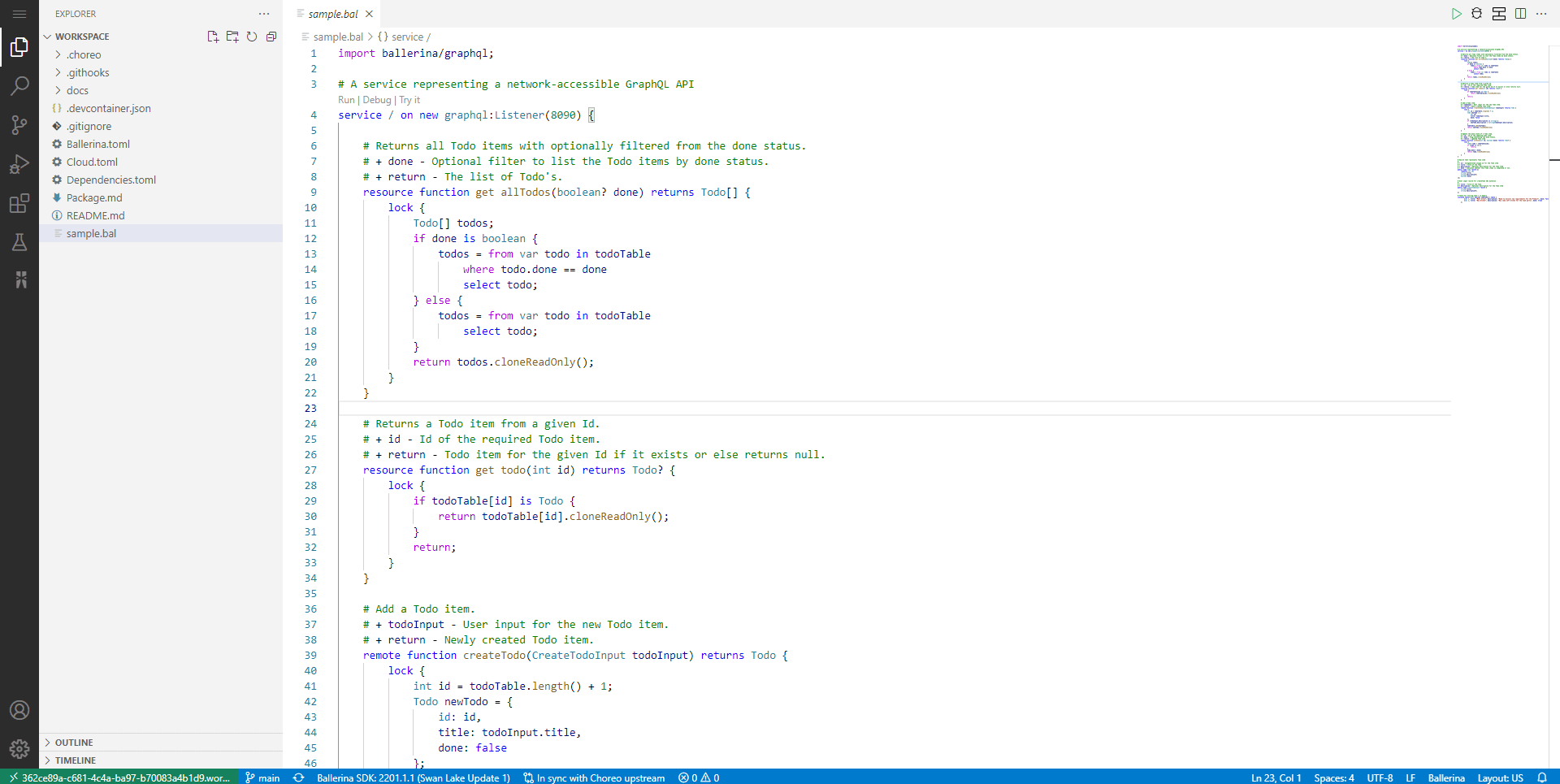This screenshot has height=784, width=1560.
Task: Click the Debug code lens link
Action: coord(377,100)
